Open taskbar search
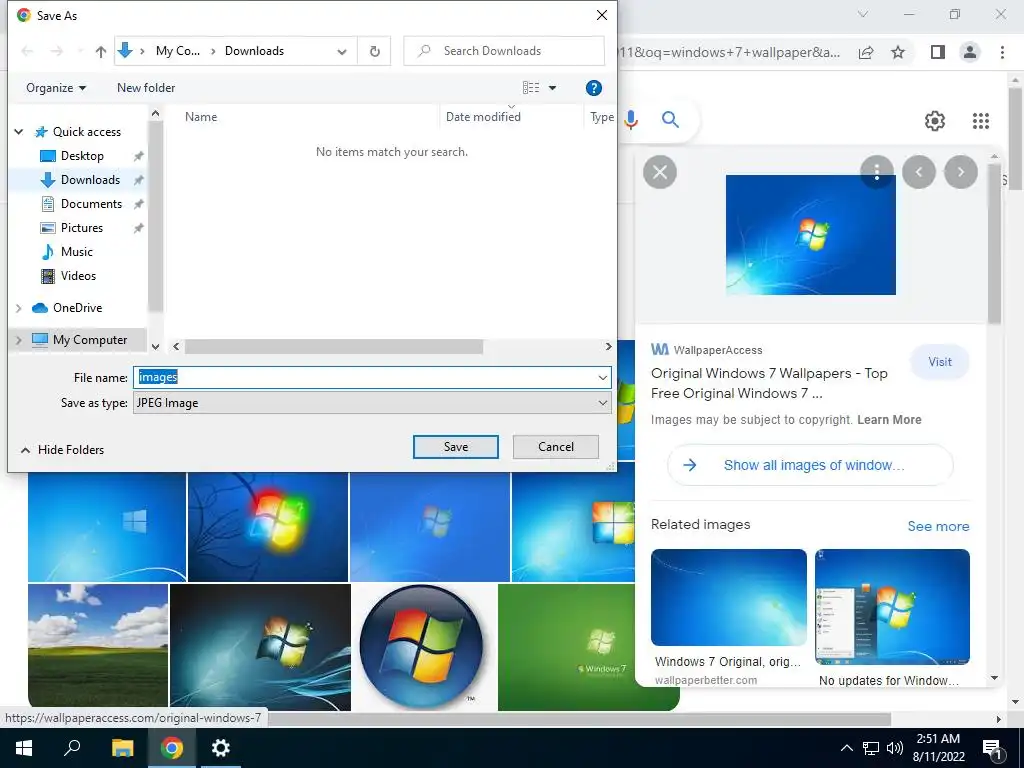The image size is (1024, 768). [72, 748]
